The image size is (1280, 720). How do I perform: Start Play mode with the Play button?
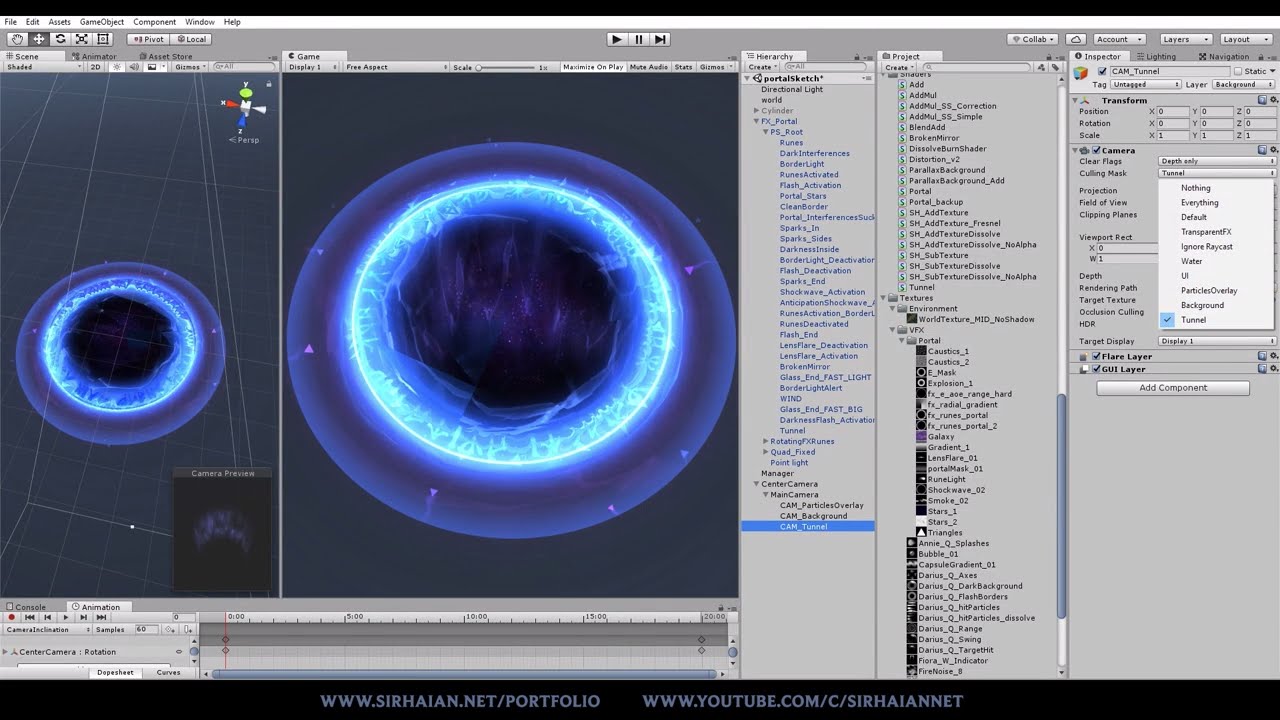617,39
